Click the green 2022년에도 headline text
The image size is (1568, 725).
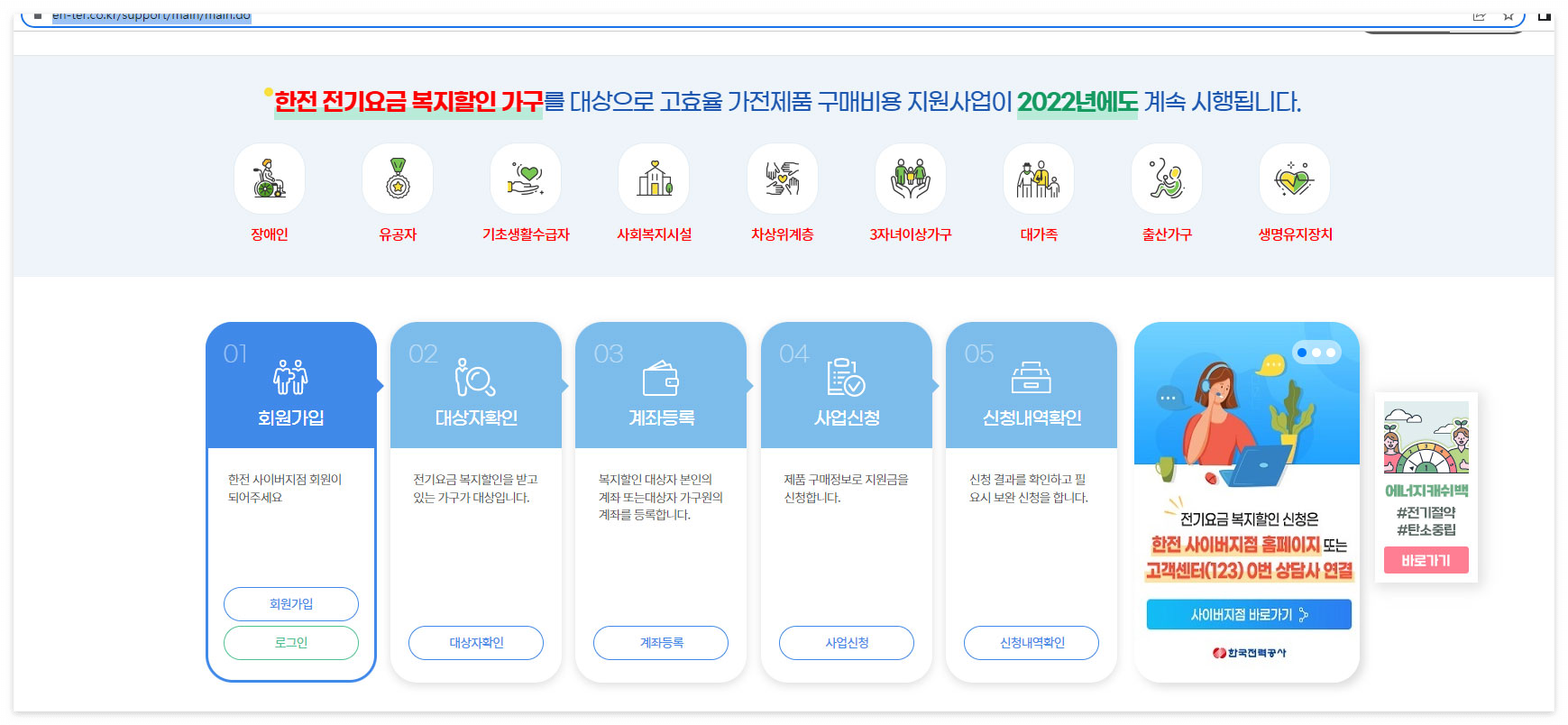click(x=1077, y=102)
